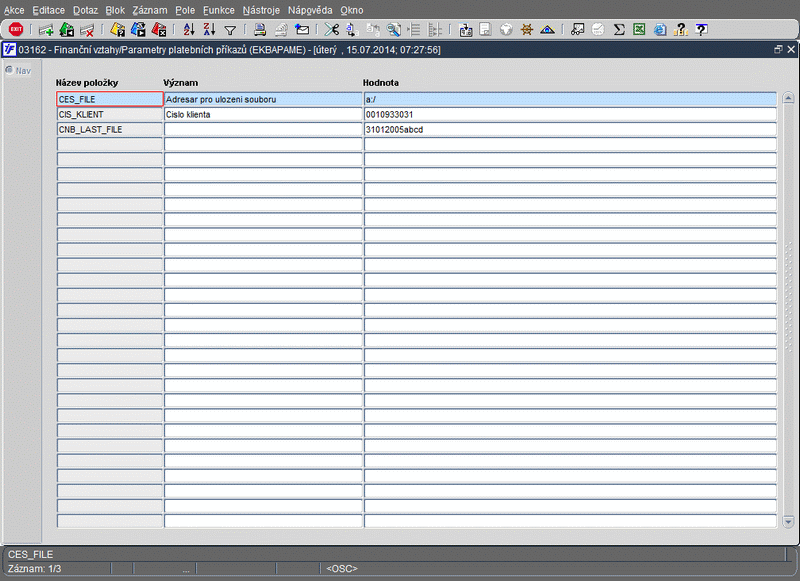The width and height of the screenshot is (800, 581).
Task: Click the funnel filter icon
Action: (230, 31)
